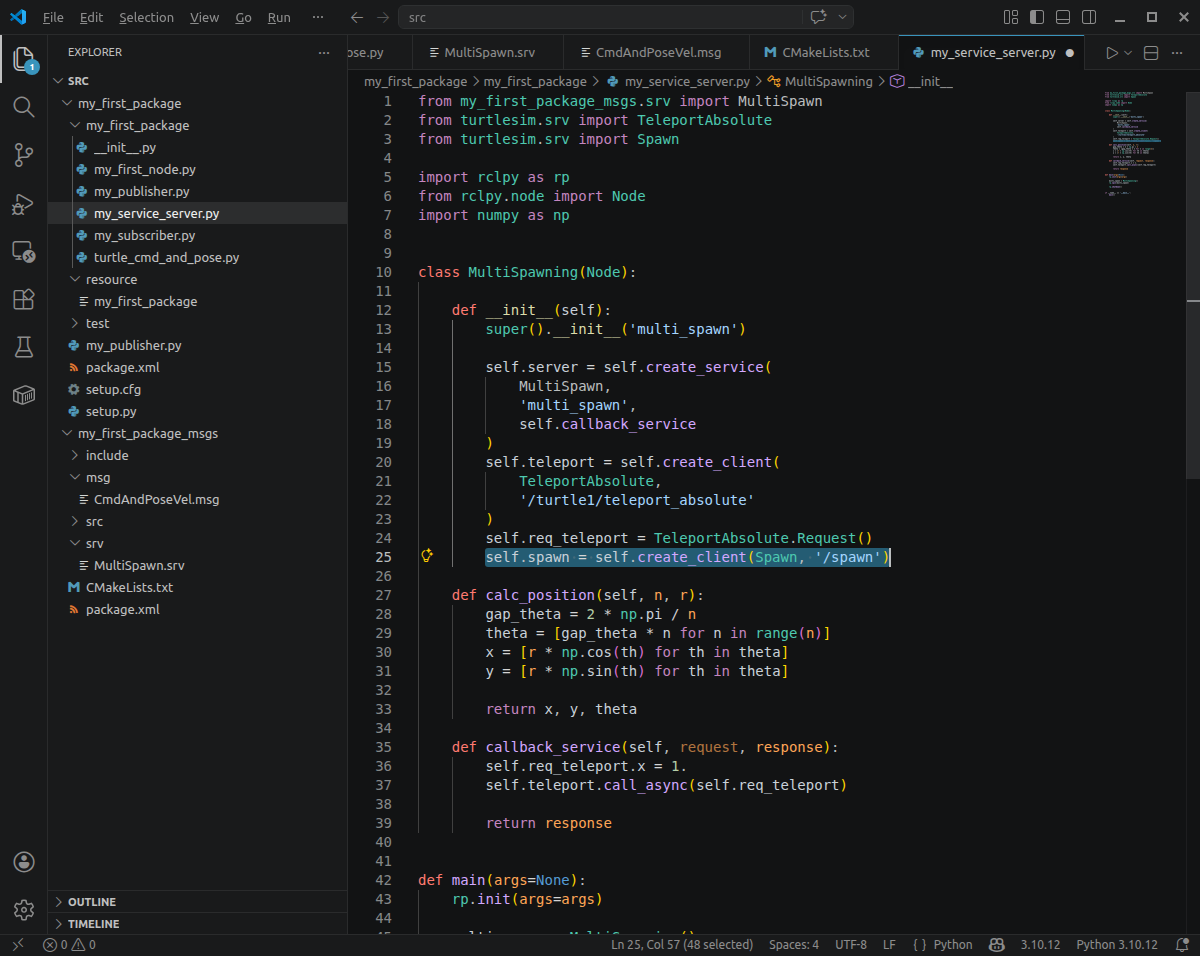Viewport: 1200px width, 956px height.
Task: Open the Search view in activity bar
Action: [x=23, y=106]
